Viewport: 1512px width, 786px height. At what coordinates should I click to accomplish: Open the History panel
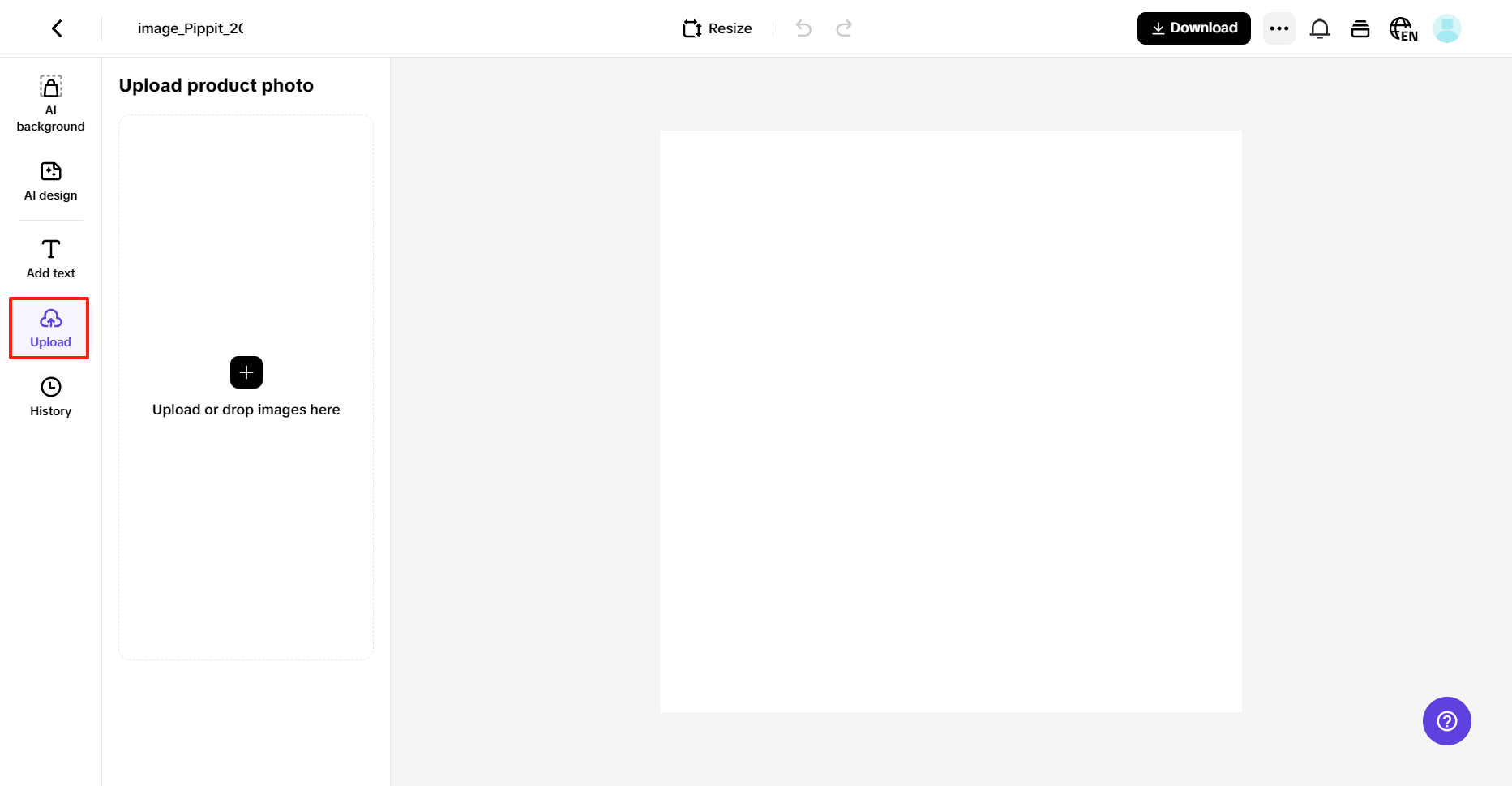50,397
